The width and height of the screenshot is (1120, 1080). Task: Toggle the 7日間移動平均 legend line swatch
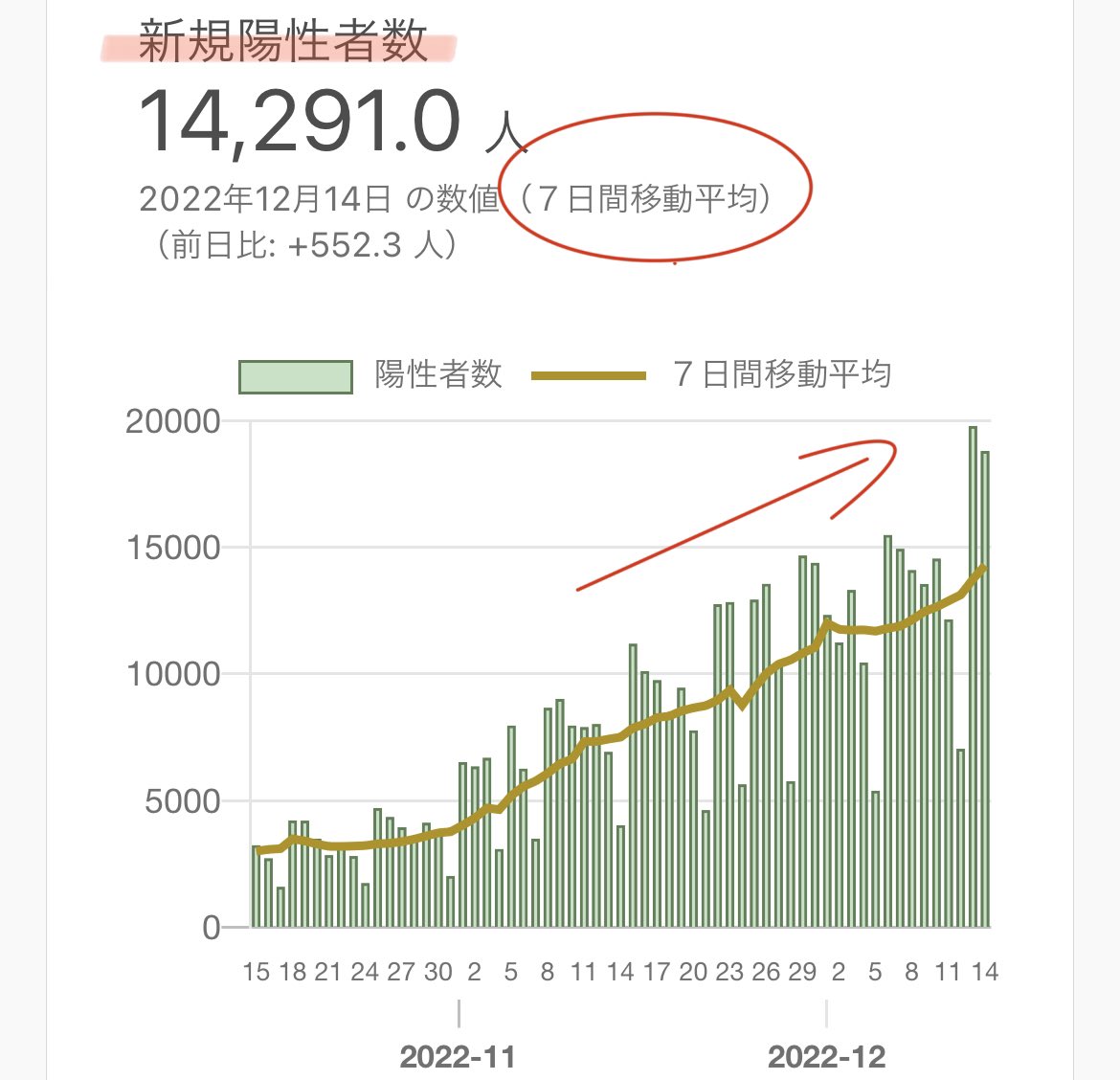[589, 375]
